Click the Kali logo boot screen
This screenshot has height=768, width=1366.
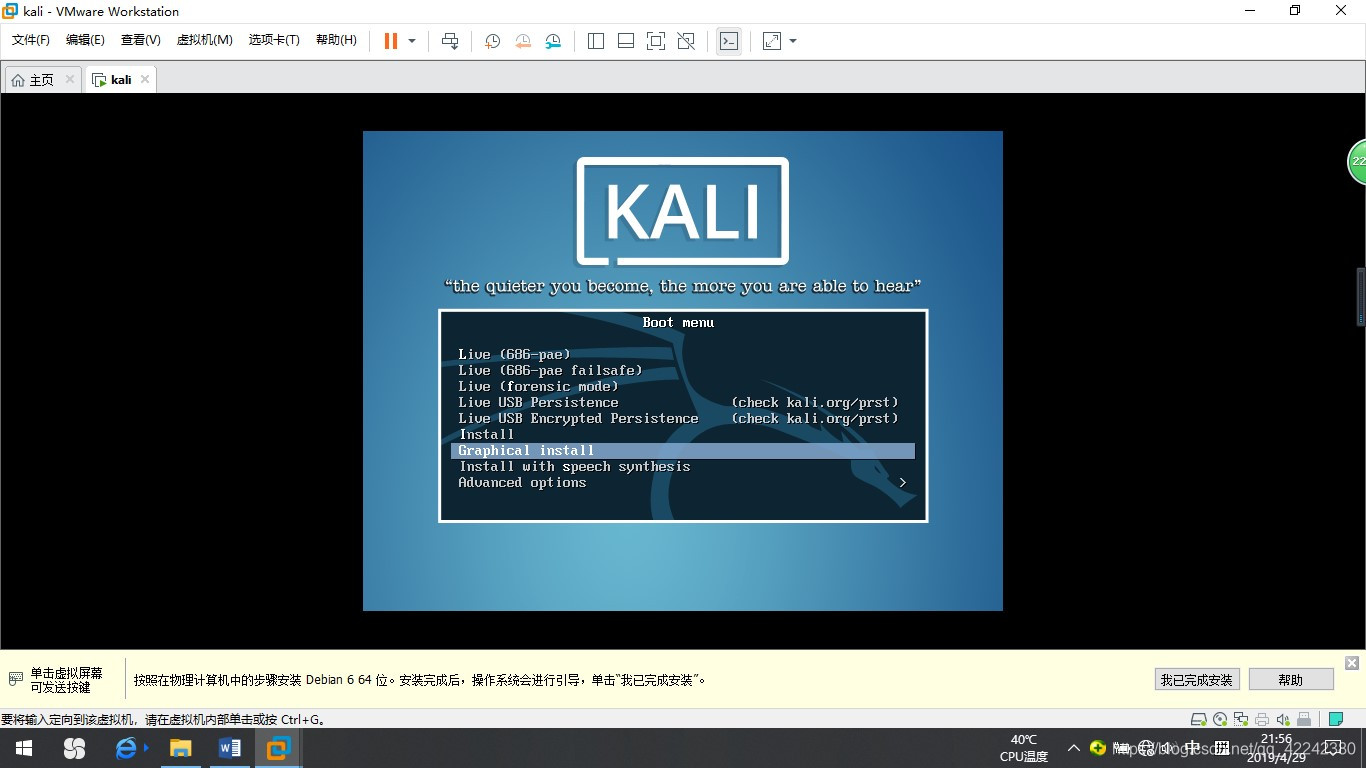[x=682, y=211]
